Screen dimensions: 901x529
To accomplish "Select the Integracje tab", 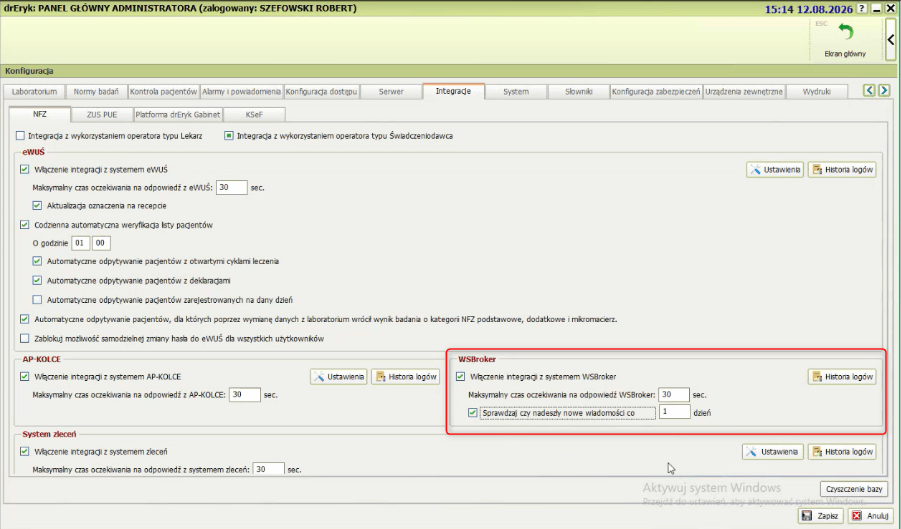I will point(453,91).
